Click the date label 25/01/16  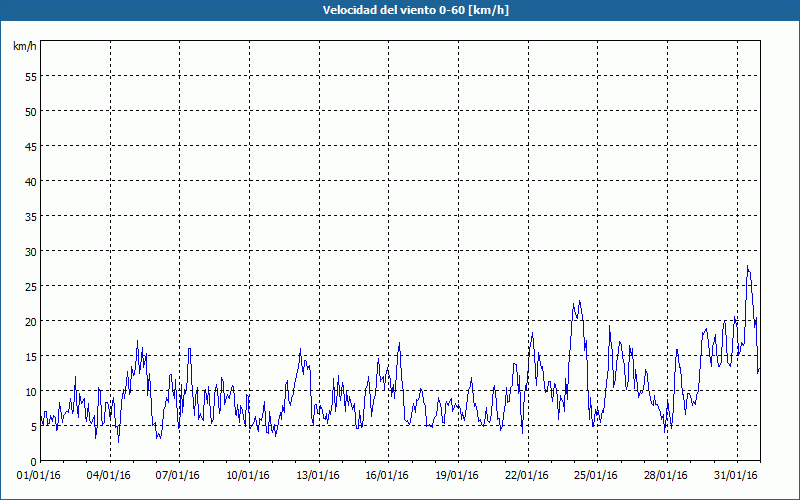tap(596, 476)
